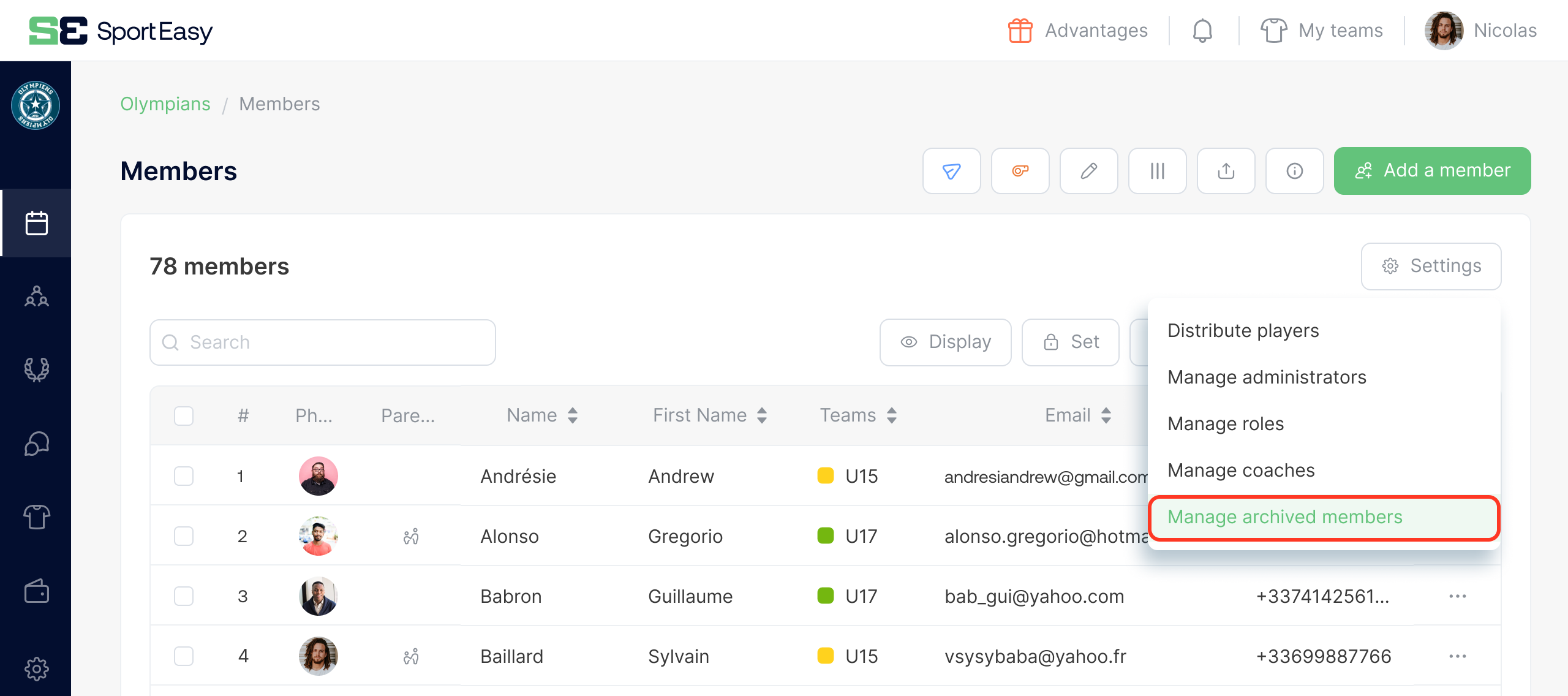
Task: Click the notification bell in the header
Action: click(x=1202, y=30)
